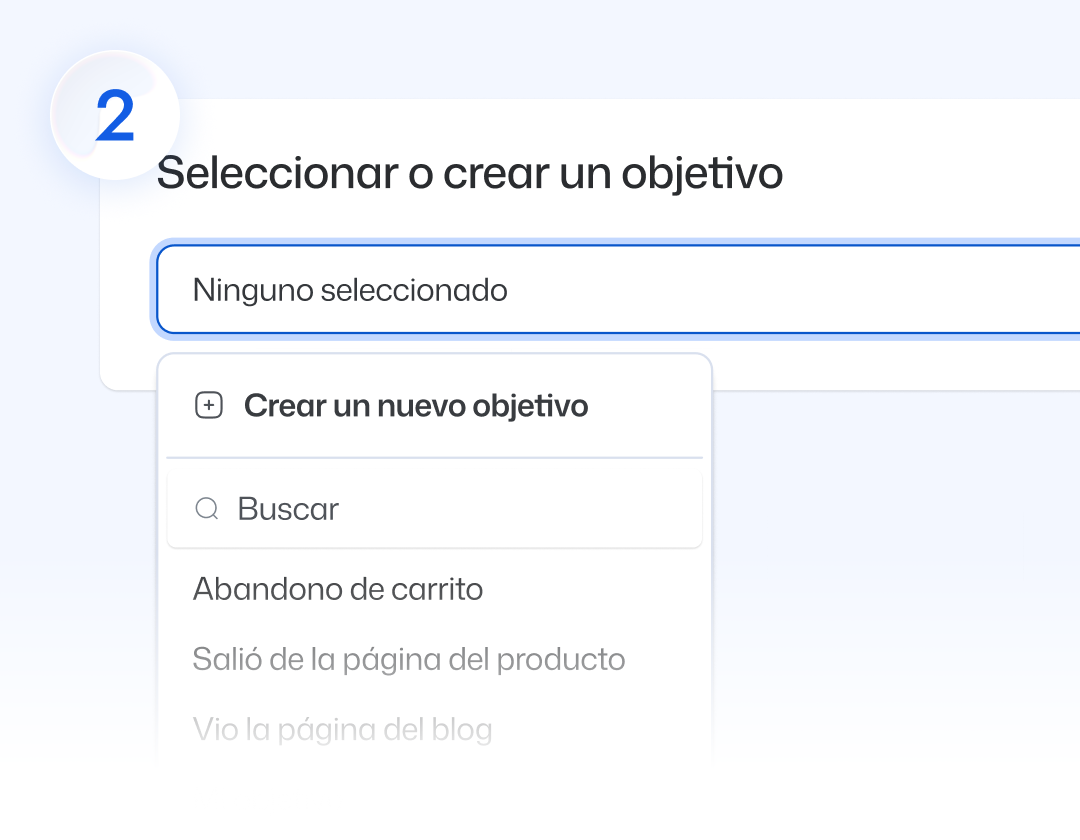The height and width of the screenshot is (840, 1080).
Task: Click the heading 'Seleccionar o crear un objetivo'
Action: (x=470, y=172)
